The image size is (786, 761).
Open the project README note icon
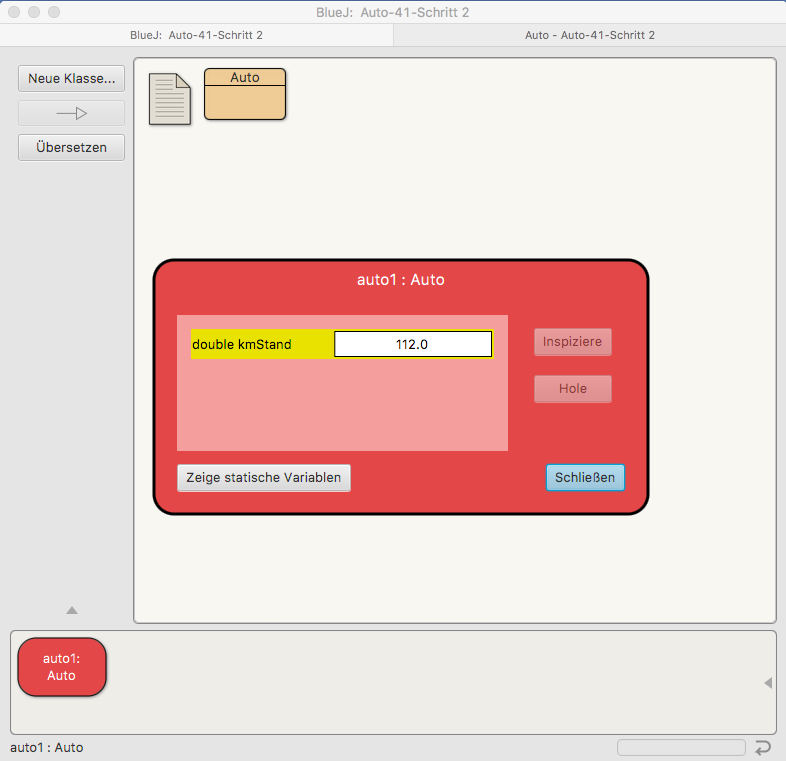pos(169,99)
